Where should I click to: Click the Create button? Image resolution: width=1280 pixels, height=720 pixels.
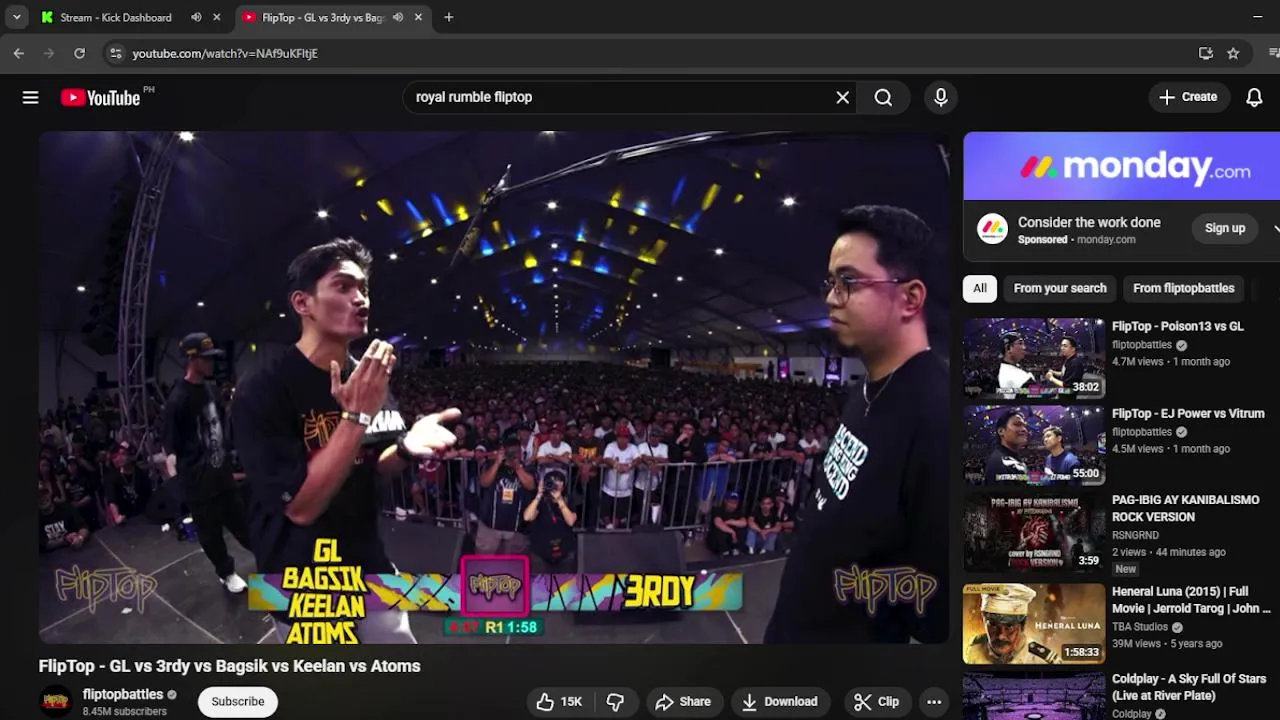[x=1188, y=97]
